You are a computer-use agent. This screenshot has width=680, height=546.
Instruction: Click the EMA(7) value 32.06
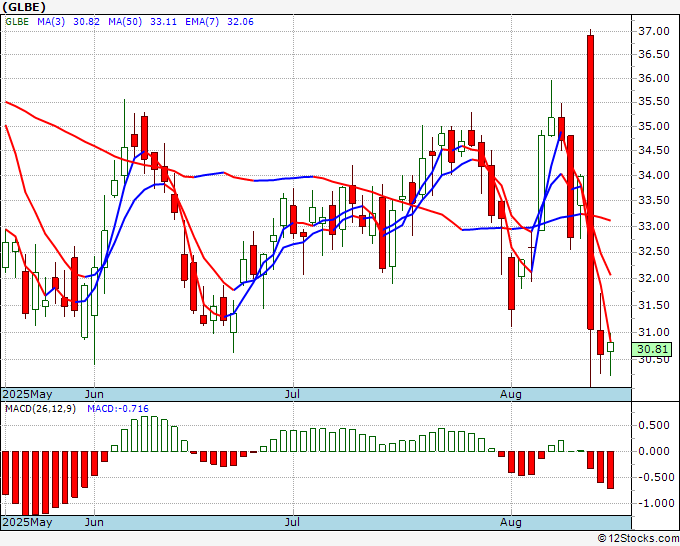click(240, 22)
